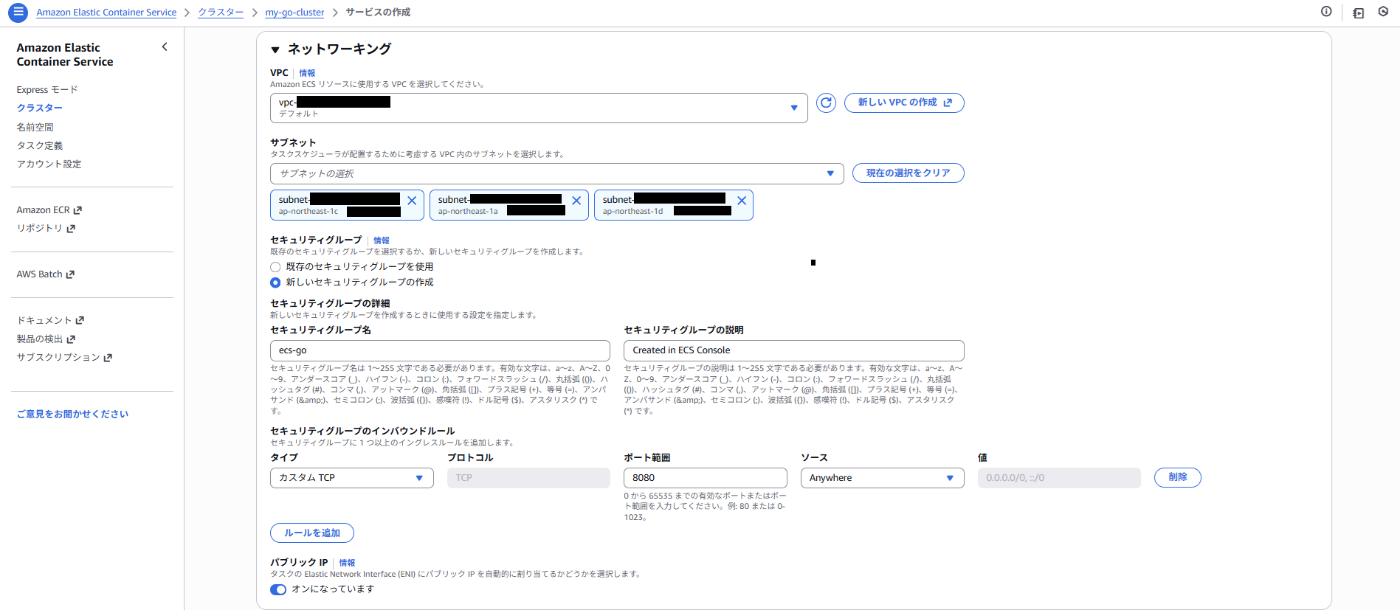The width and height of the screenshot is (1400, 610).
Task: Remove the ap-northeast-1c subnet chip
Action: click(x=412, y=200)
